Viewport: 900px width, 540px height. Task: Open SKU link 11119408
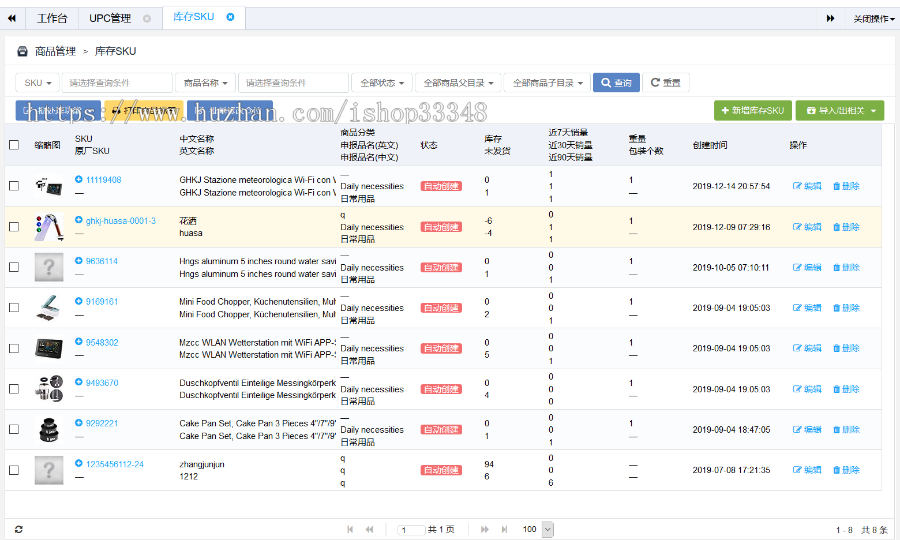(x=103, y=180)
